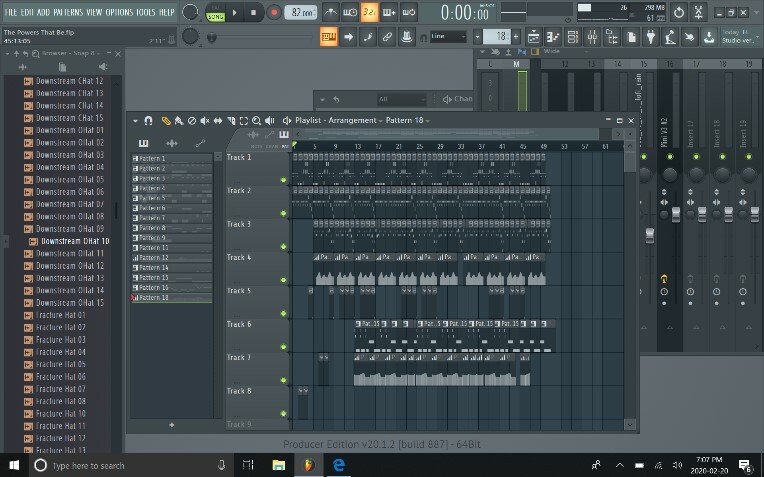The height and width of the screenshot is (477, 764).
Task: Toggle typing keyboard to piano
Action: coord(329,37)
